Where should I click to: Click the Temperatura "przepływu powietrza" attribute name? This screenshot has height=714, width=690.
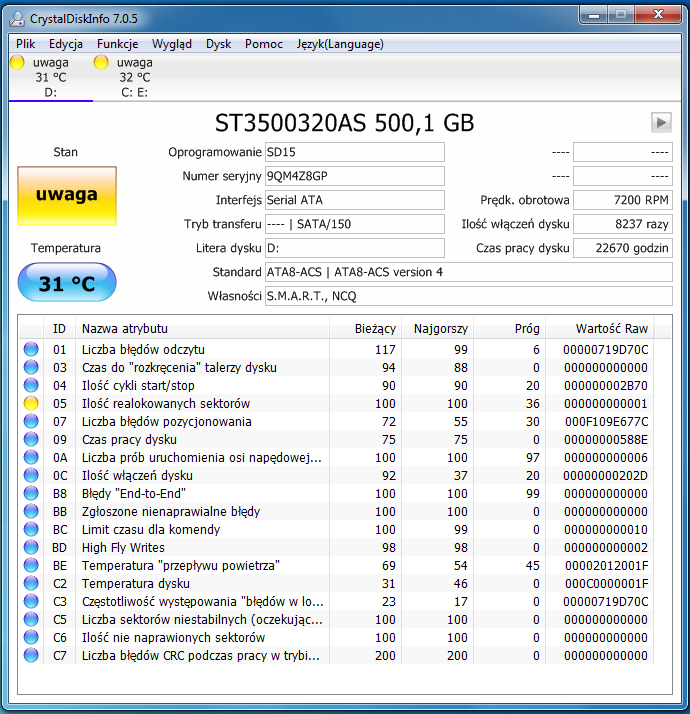coord(181,566)
